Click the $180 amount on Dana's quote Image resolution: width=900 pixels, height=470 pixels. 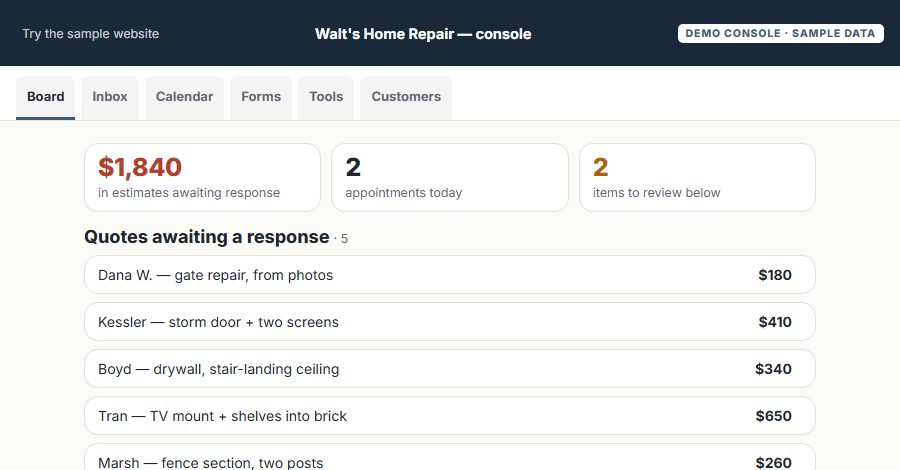(775, 275)
